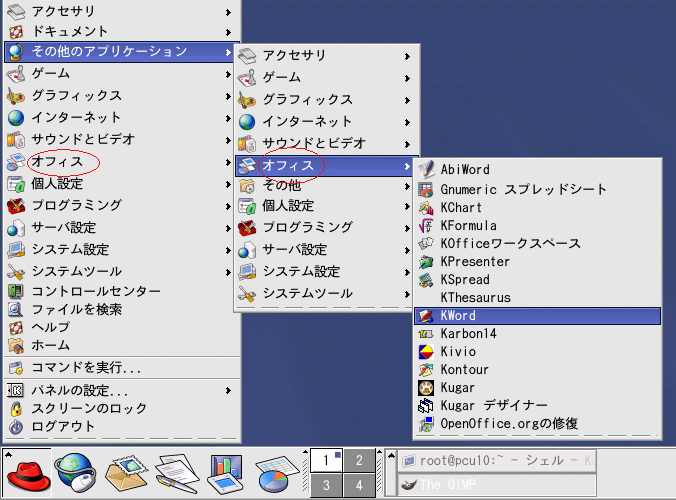
Task: Switch to virtual desktop 3 in pager
Action: click(x=326, y=485)
